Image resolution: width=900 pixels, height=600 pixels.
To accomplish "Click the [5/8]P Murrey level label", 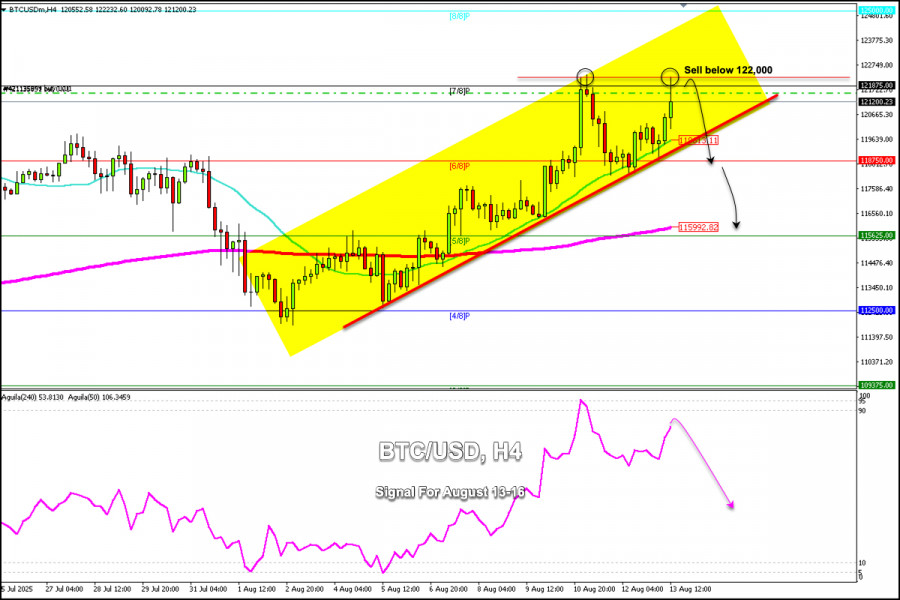I will tap(460, 241).
